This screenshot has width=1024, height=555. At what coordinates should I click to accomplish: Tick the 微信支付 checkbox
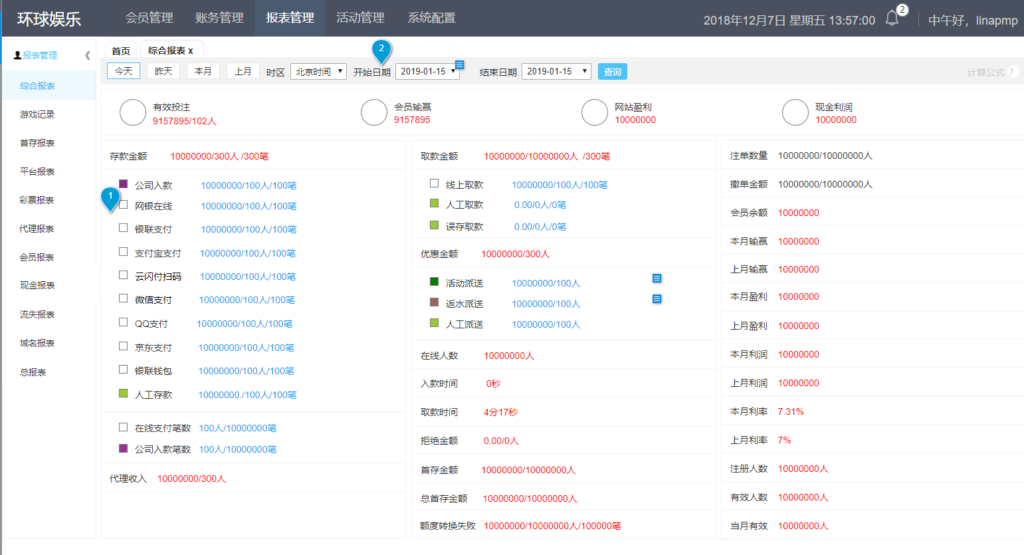coord(123,298)
